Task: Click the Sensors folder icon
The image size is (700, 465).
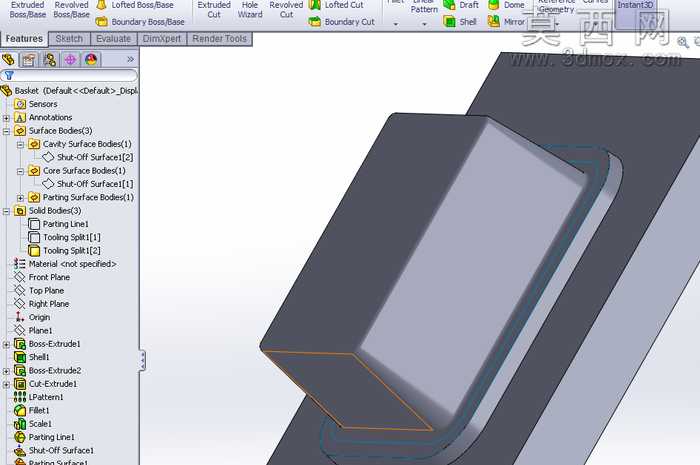Action: (20, 104)
